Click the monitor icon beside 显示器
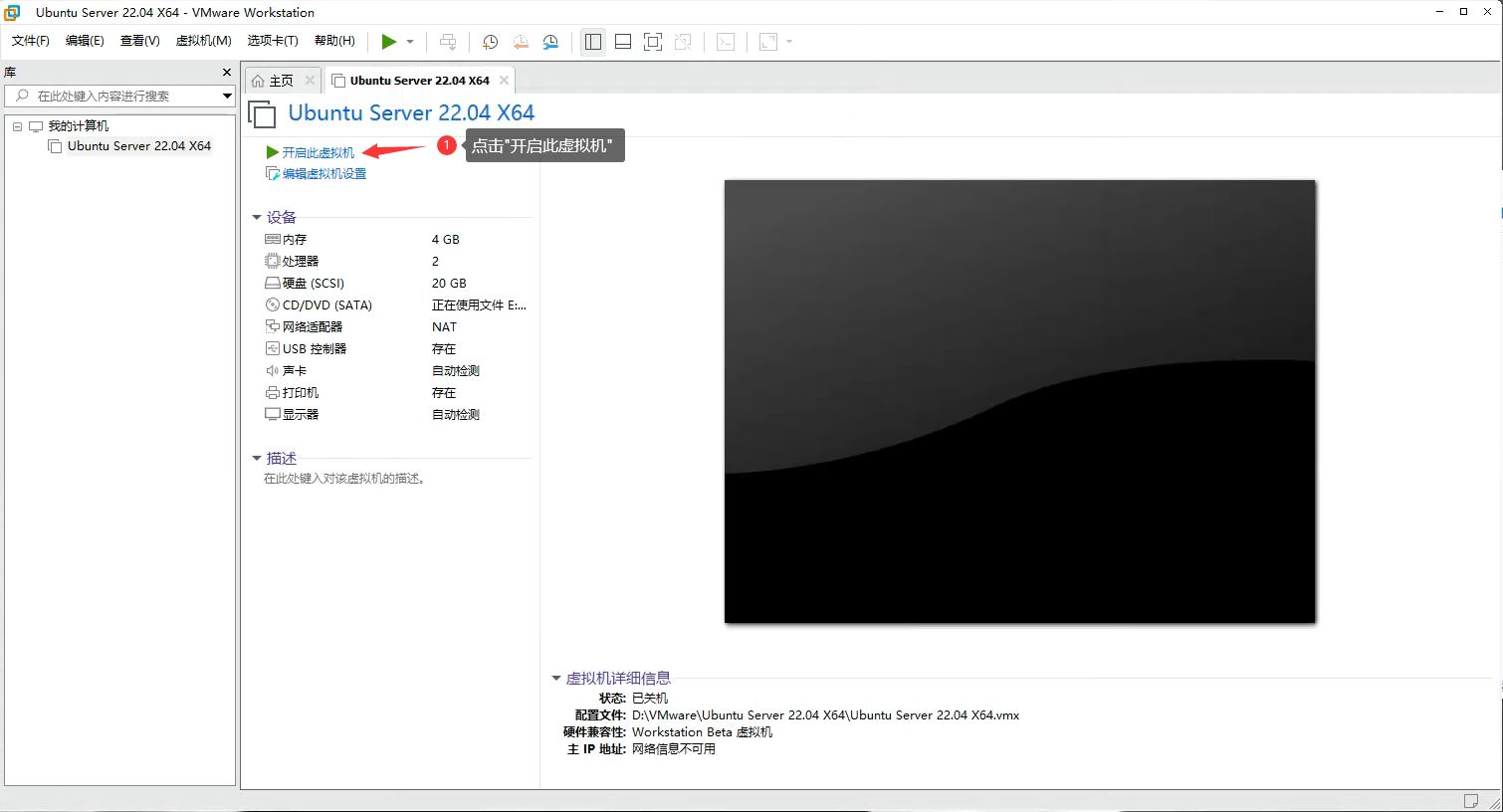Viewport: 1503px width, 812px height. (x=273, y=414)
